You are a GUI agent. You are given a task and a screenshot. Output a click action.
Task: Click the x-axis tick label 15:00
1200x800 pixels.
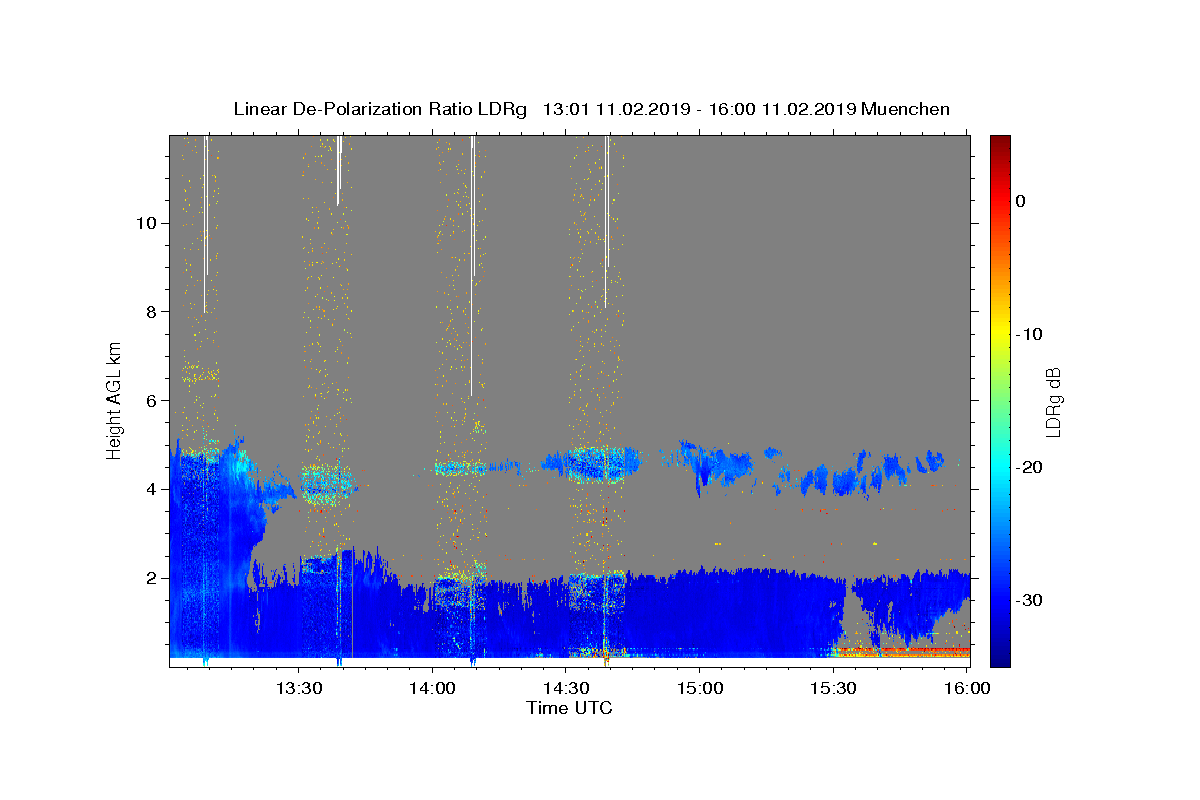[x=698, y=688]
